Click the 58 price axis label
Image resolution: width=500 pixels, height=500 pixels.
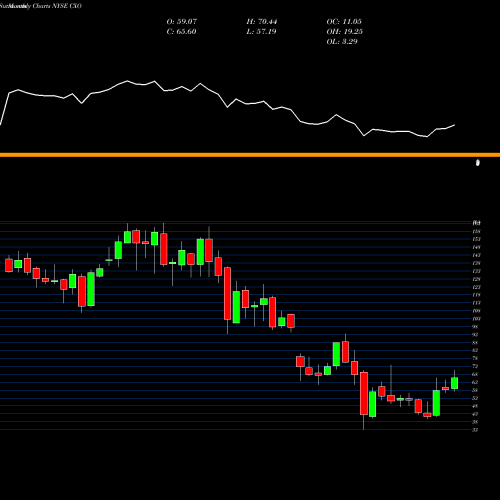[x=475, y=390]
